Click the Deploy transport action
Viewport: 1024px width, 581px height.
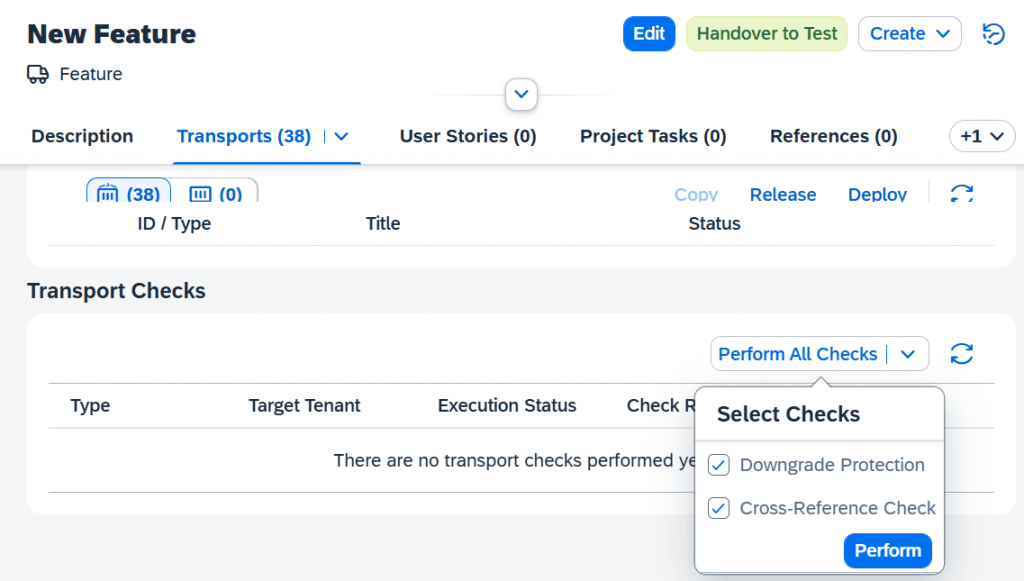[x=877, y=195]
